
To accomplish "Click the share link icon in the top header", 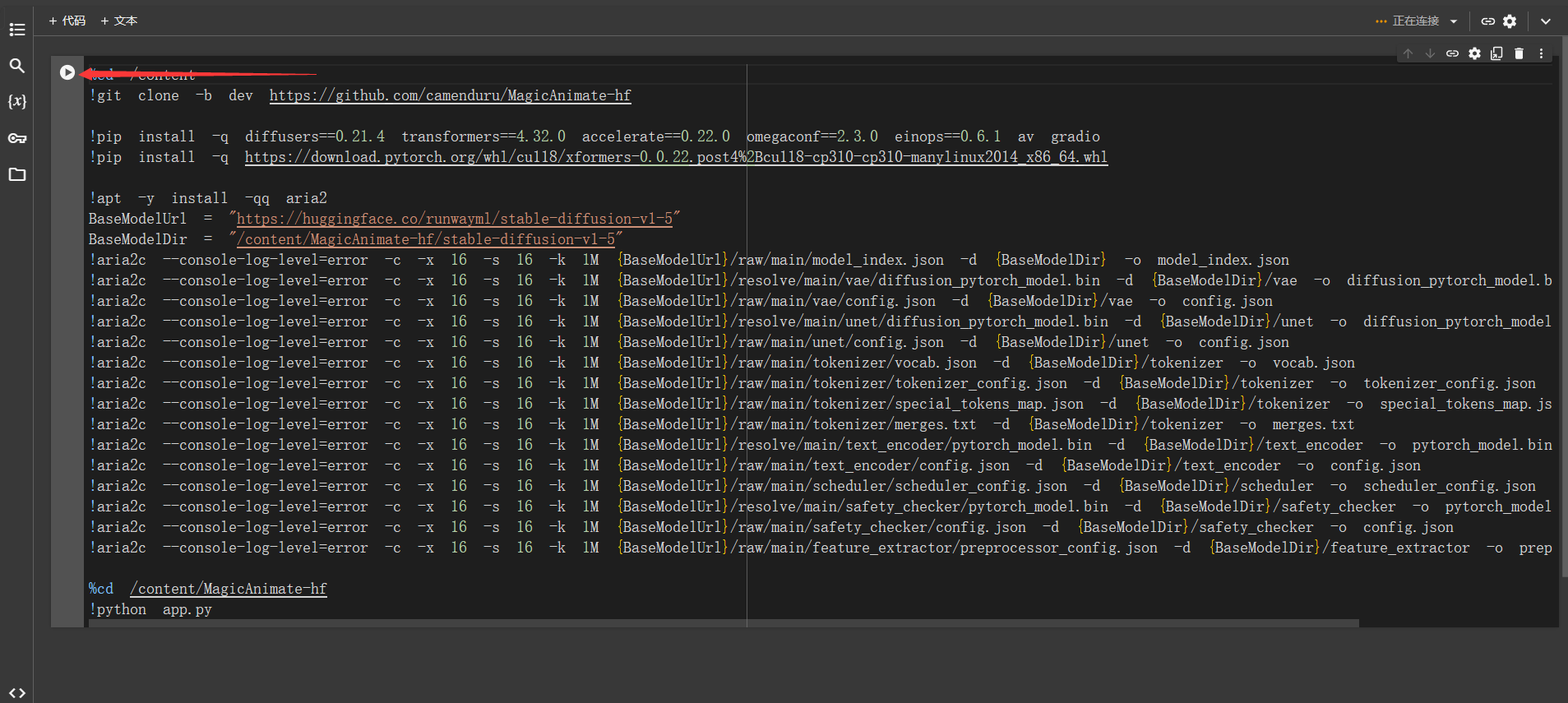I will point(1488,21).
